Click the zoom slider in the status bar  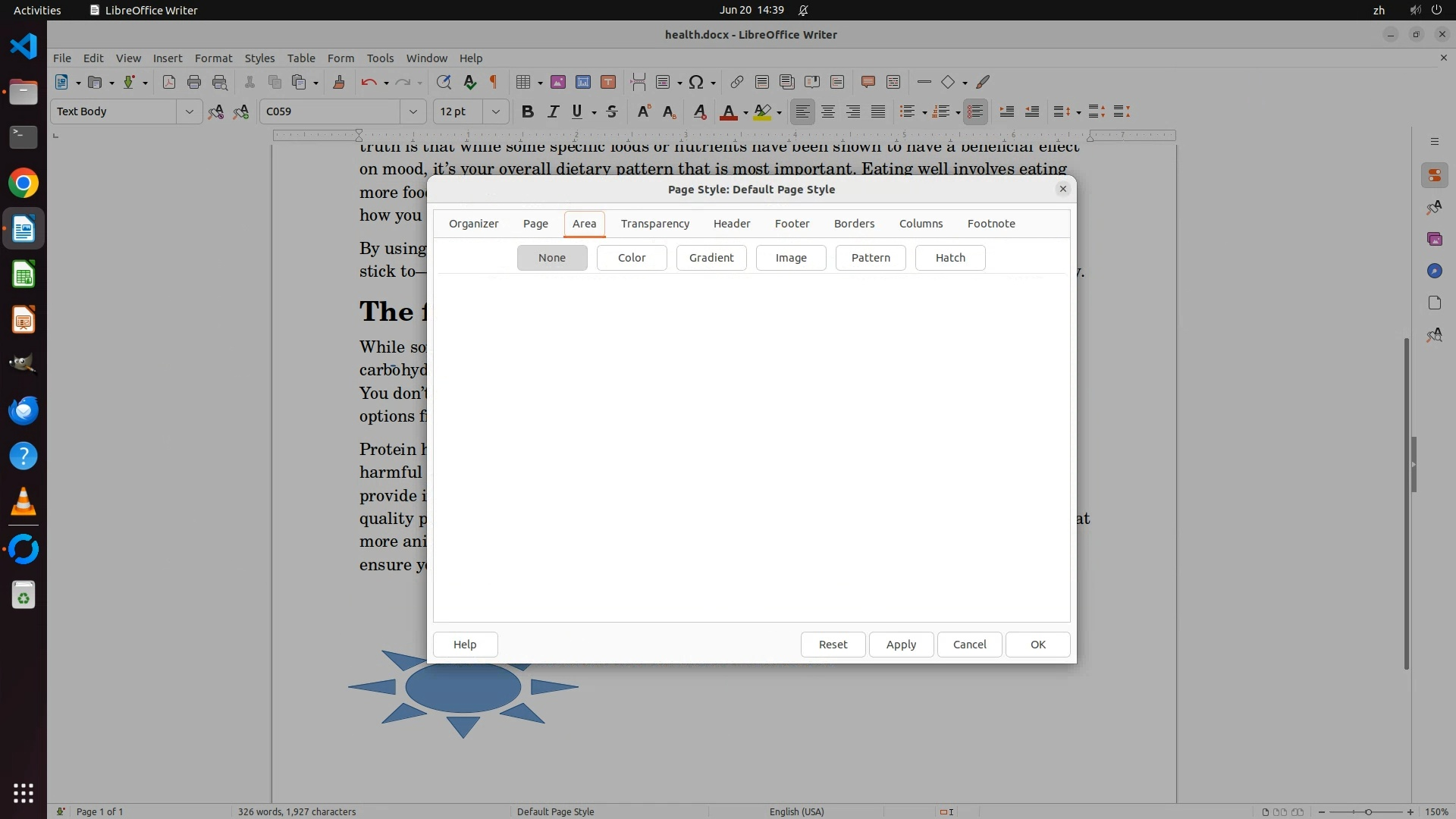(x=1367, y=811)
